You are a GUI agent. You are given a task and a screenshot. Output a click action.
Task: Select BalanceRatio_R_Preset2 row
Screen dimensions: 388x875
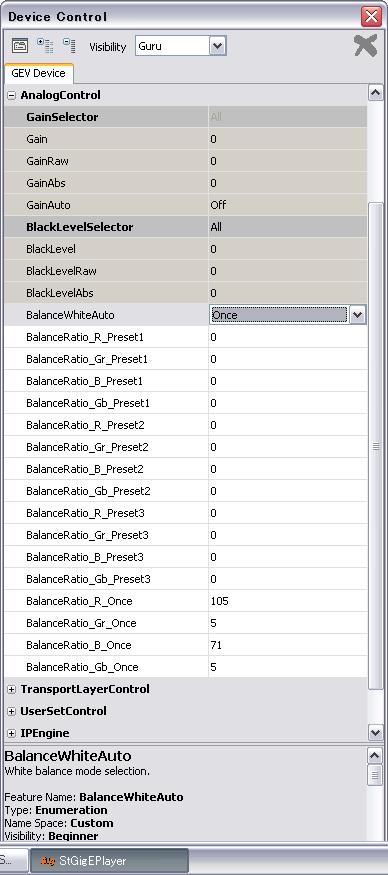click(185, 425)
